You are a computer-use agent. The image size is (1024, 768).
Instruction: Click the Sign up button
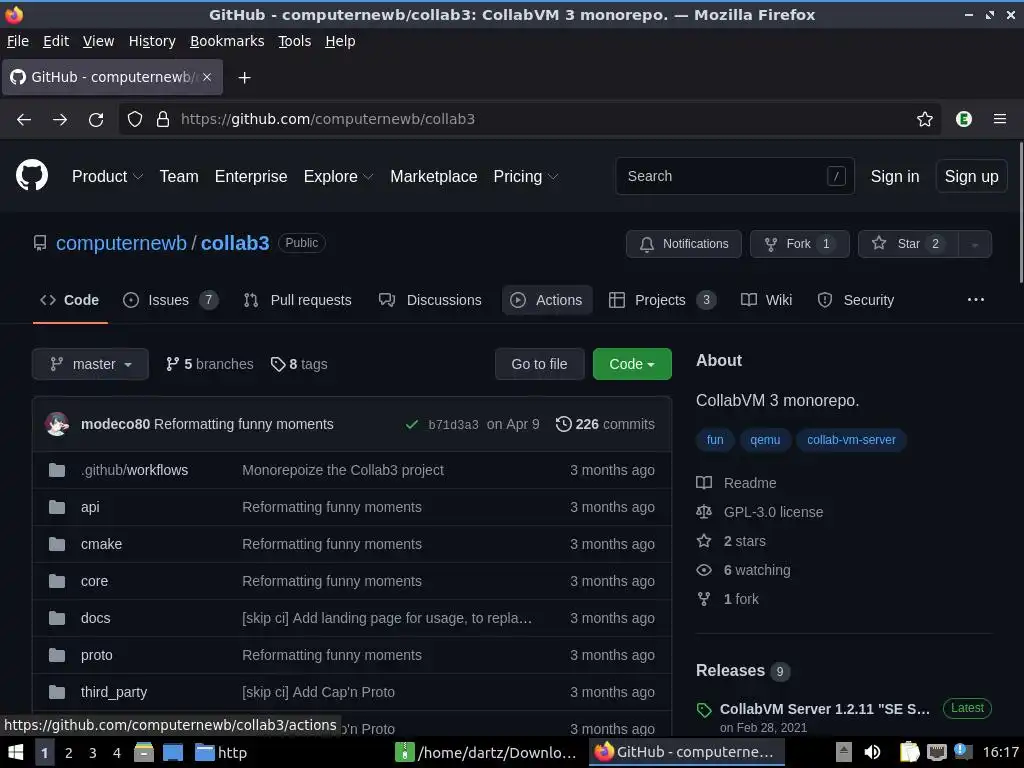(x=971, y=176)
